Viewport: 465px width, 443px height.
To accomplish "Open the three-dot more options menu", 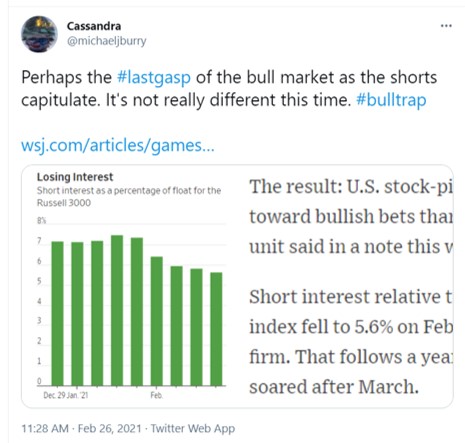I will (446, 26).
